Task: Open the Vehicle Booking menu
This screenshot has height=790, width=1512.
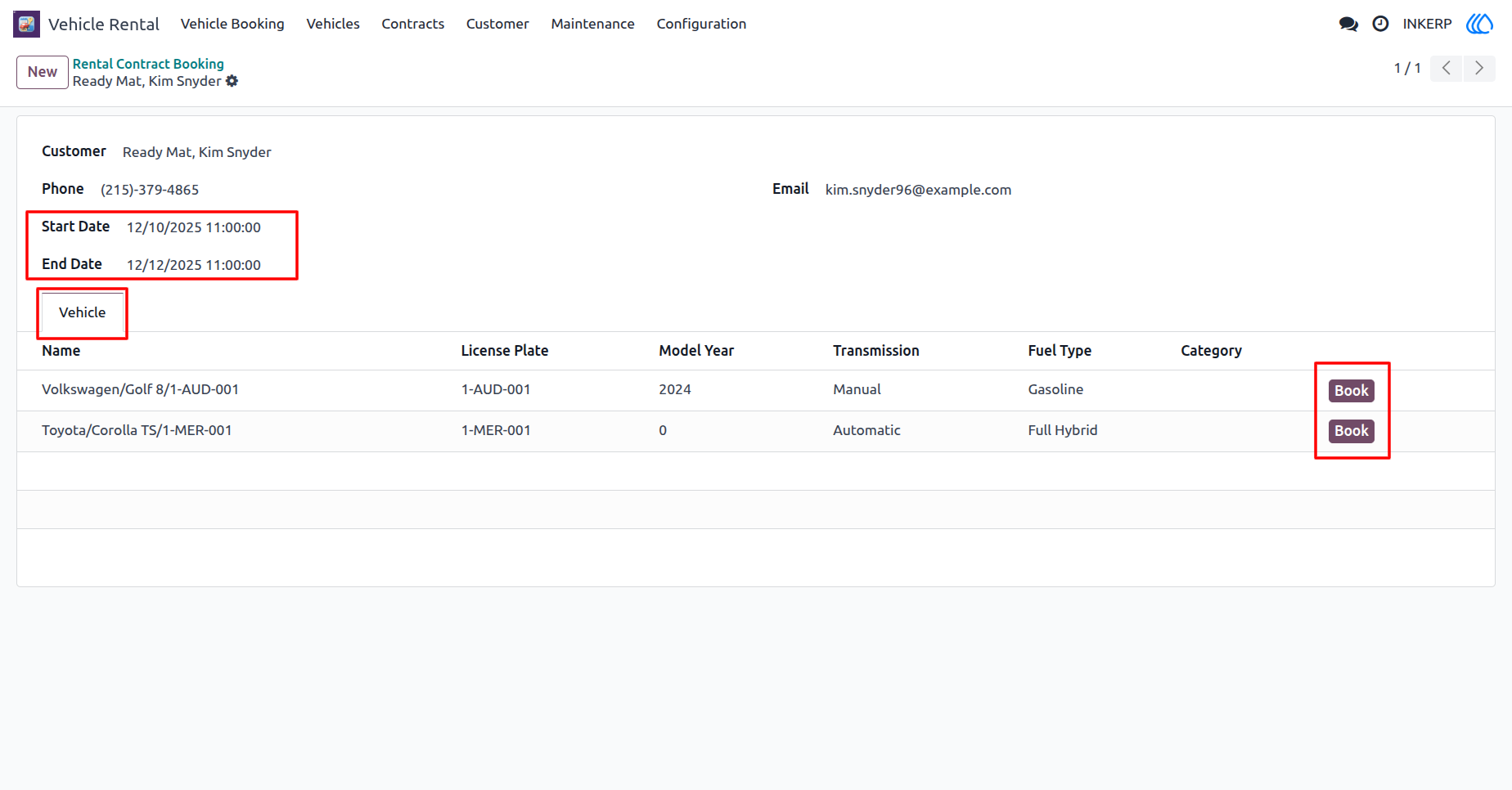Action: point(232,24)
